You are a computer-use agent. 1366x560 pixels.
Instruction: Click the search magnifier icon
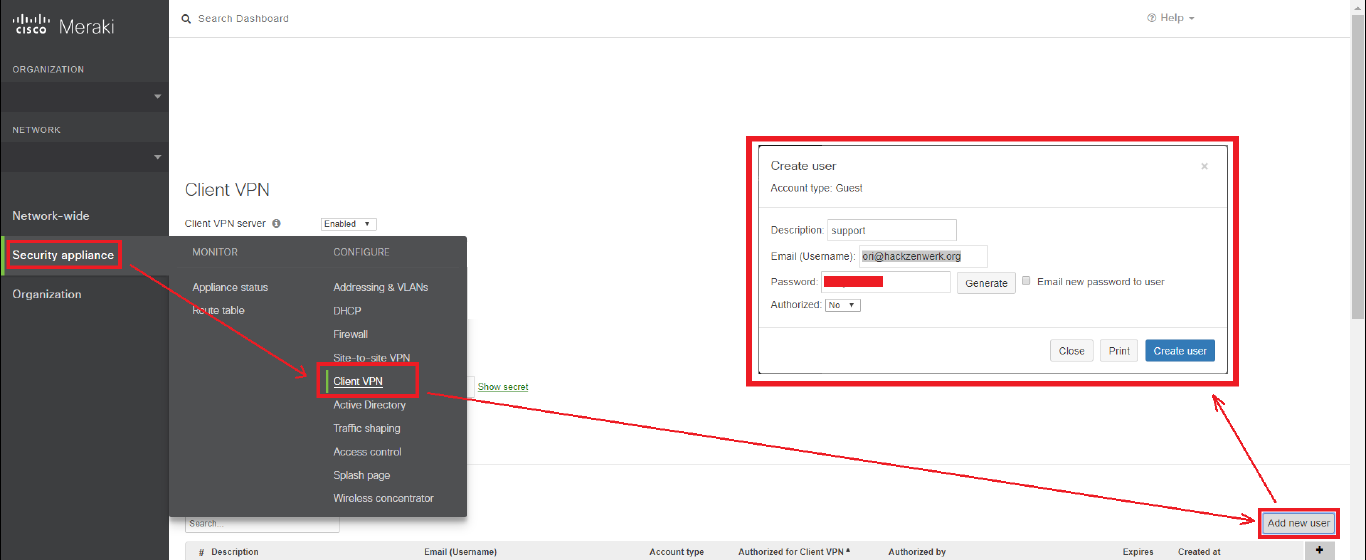pos(186,18)
